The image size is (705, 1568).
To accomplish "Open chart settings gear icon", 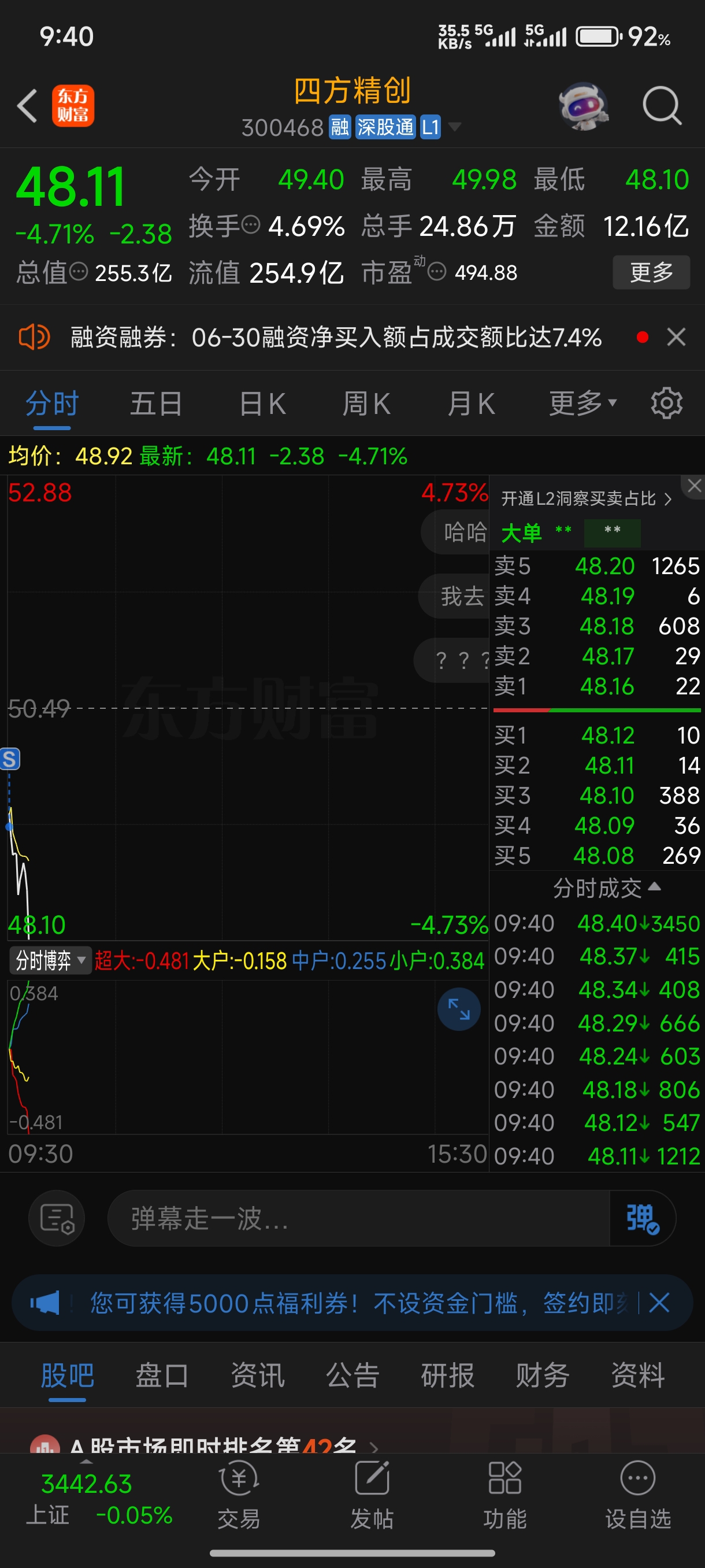I will [x=667, y=403].
